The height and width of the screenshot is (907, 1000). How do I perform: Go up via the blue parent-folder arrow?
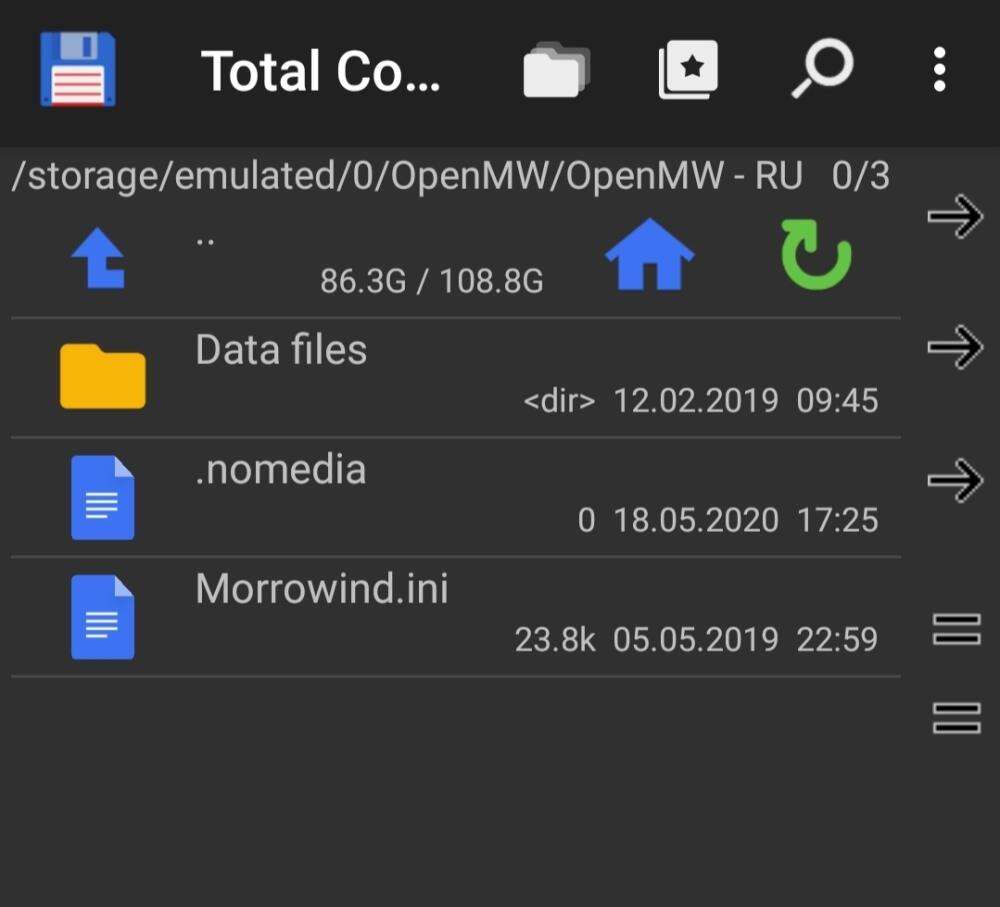click(98, 258)
